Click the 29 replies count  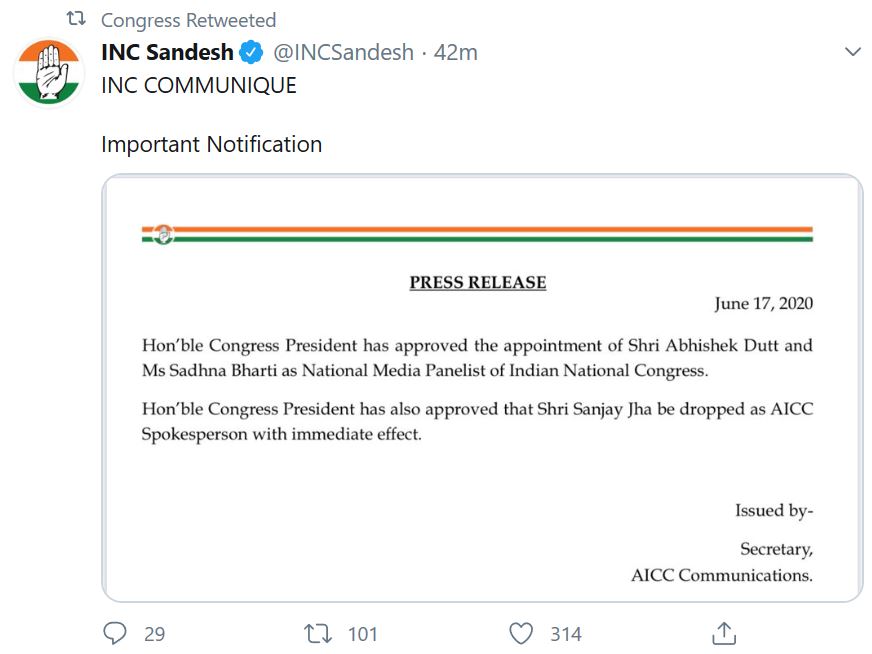154,634
